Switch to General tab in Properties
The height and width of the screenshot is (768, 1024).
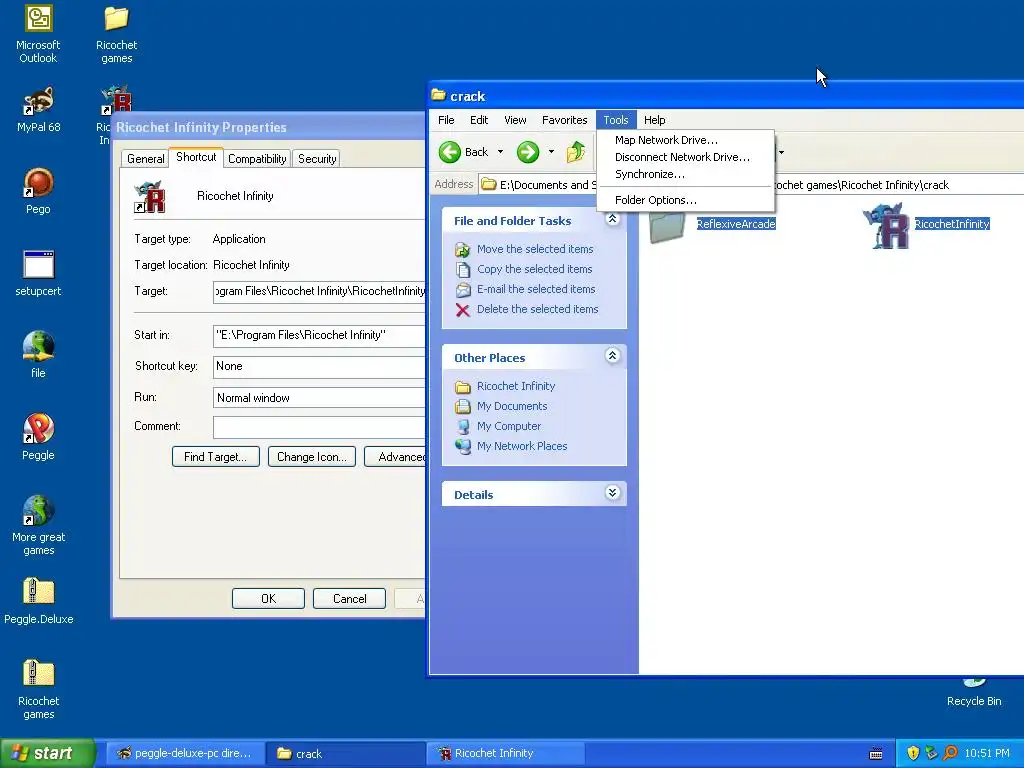click(145, 159)
